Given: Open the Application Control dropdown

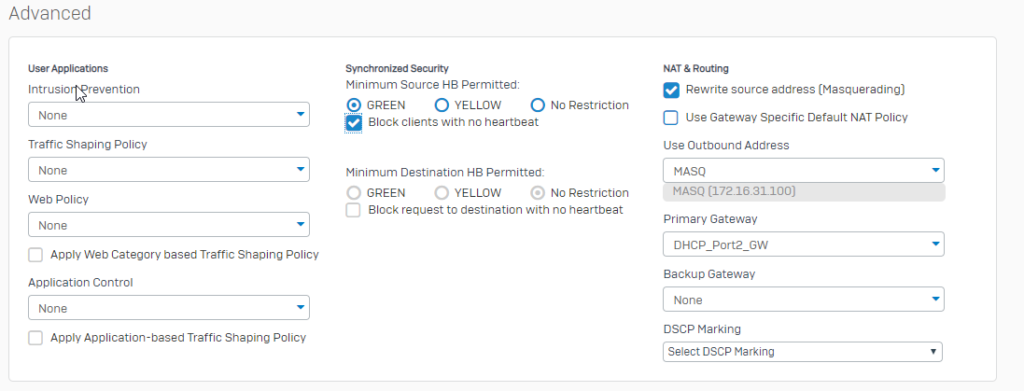Looking at the screenshot, I should [x=168, y=308].
